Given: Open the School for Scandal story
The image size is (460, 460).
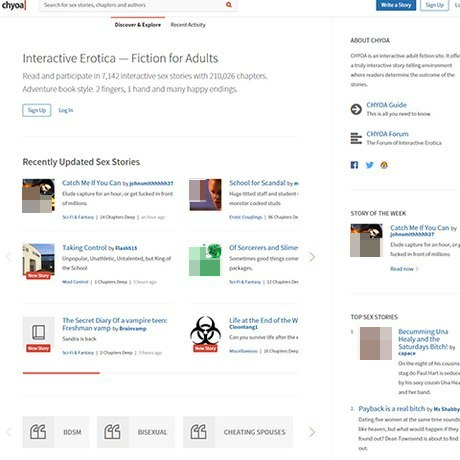Looking at the screenshot, I should point(257,183).
